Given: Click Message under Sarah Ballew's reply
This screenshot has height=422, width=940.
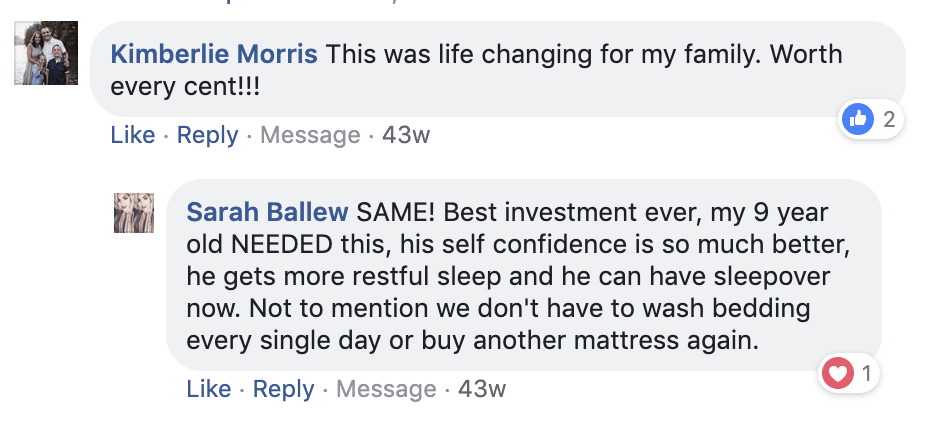Looking at the screenshot, I should pos(386,389).
